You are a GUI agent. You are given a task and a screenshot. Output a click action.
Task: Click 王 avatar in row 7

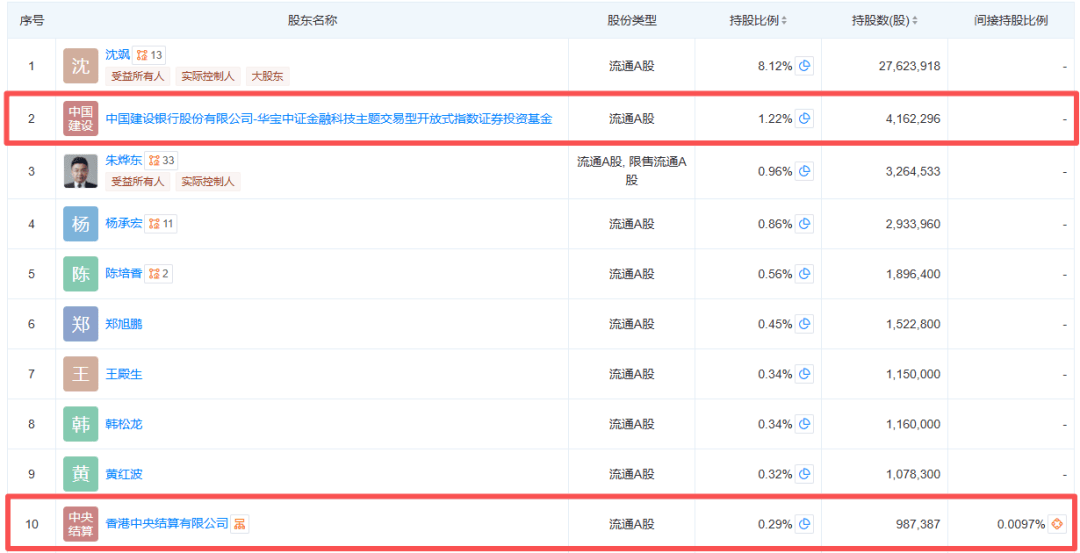coord(81,374)
